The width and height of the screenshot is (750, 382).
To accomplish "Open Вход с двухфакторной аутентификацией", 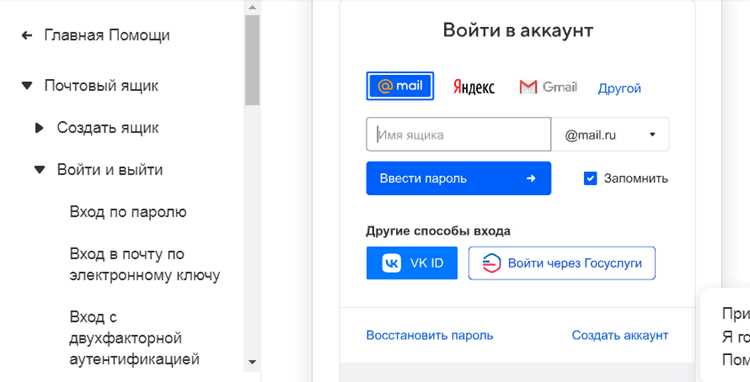I will pos(134,338).
